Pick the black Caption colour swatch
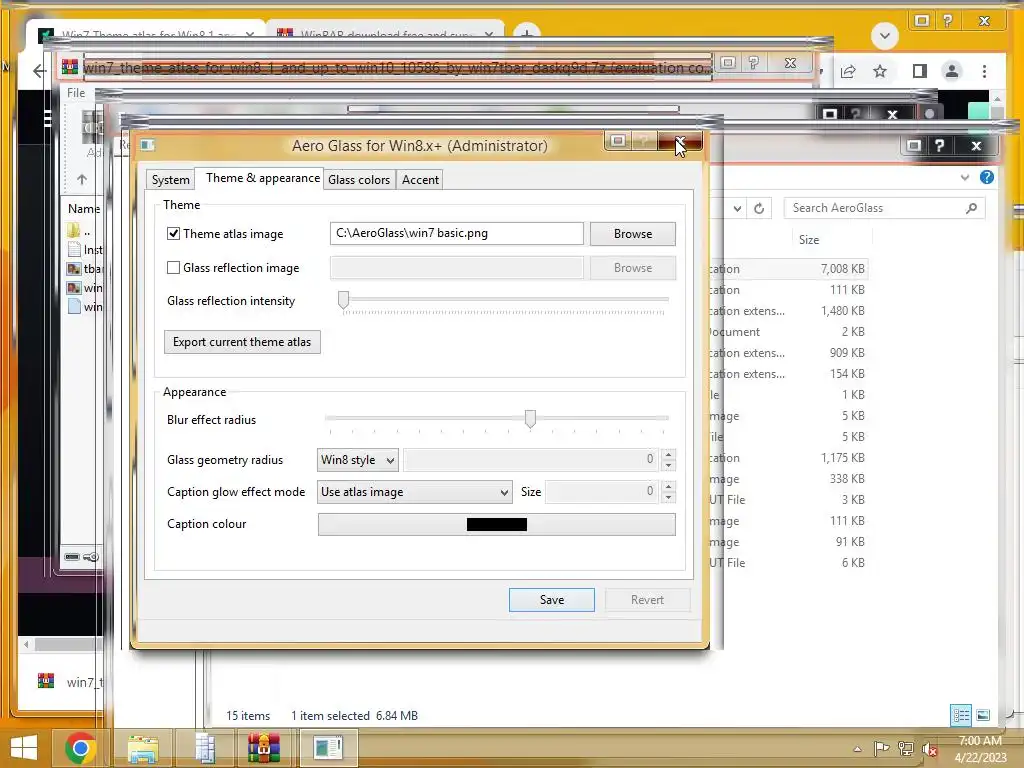1024x768 pixels. 496,524
